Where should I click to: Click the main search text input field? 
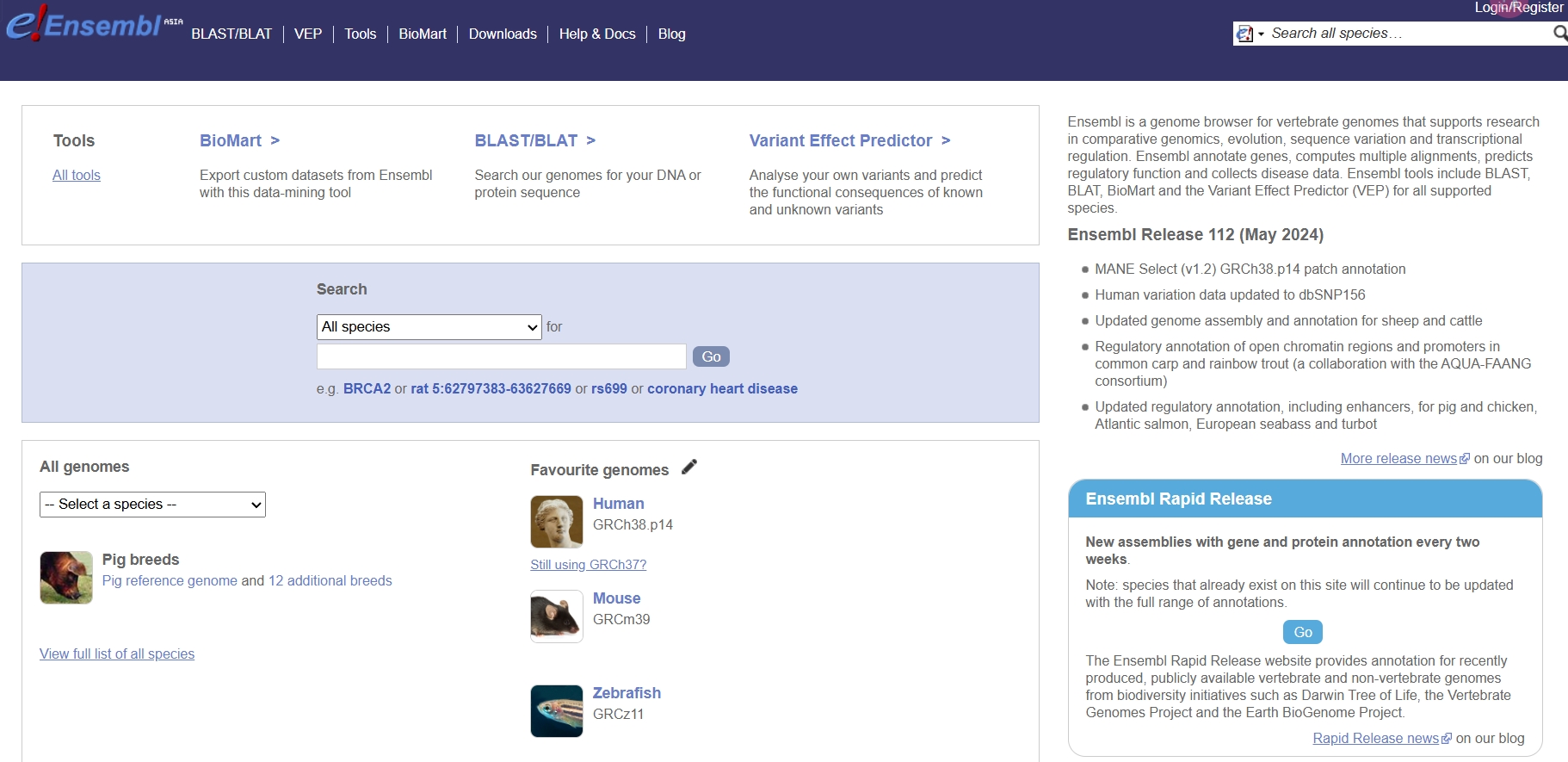point(501,356)
